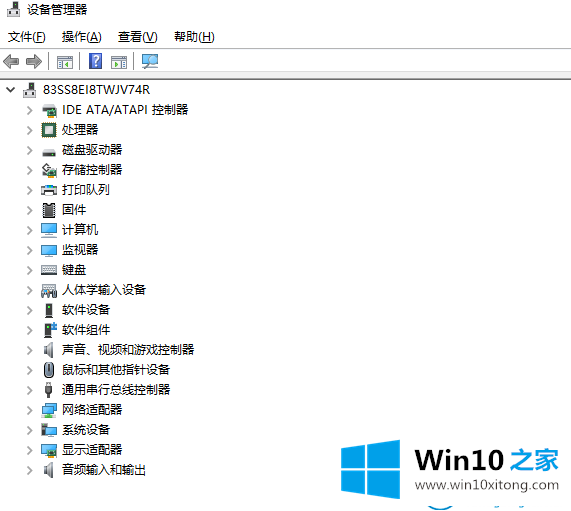Image resolution: width=571 pixels, height=511 pixels.
Task: Click the USB icon for 通用串行总线控制器
Action: 48,390
